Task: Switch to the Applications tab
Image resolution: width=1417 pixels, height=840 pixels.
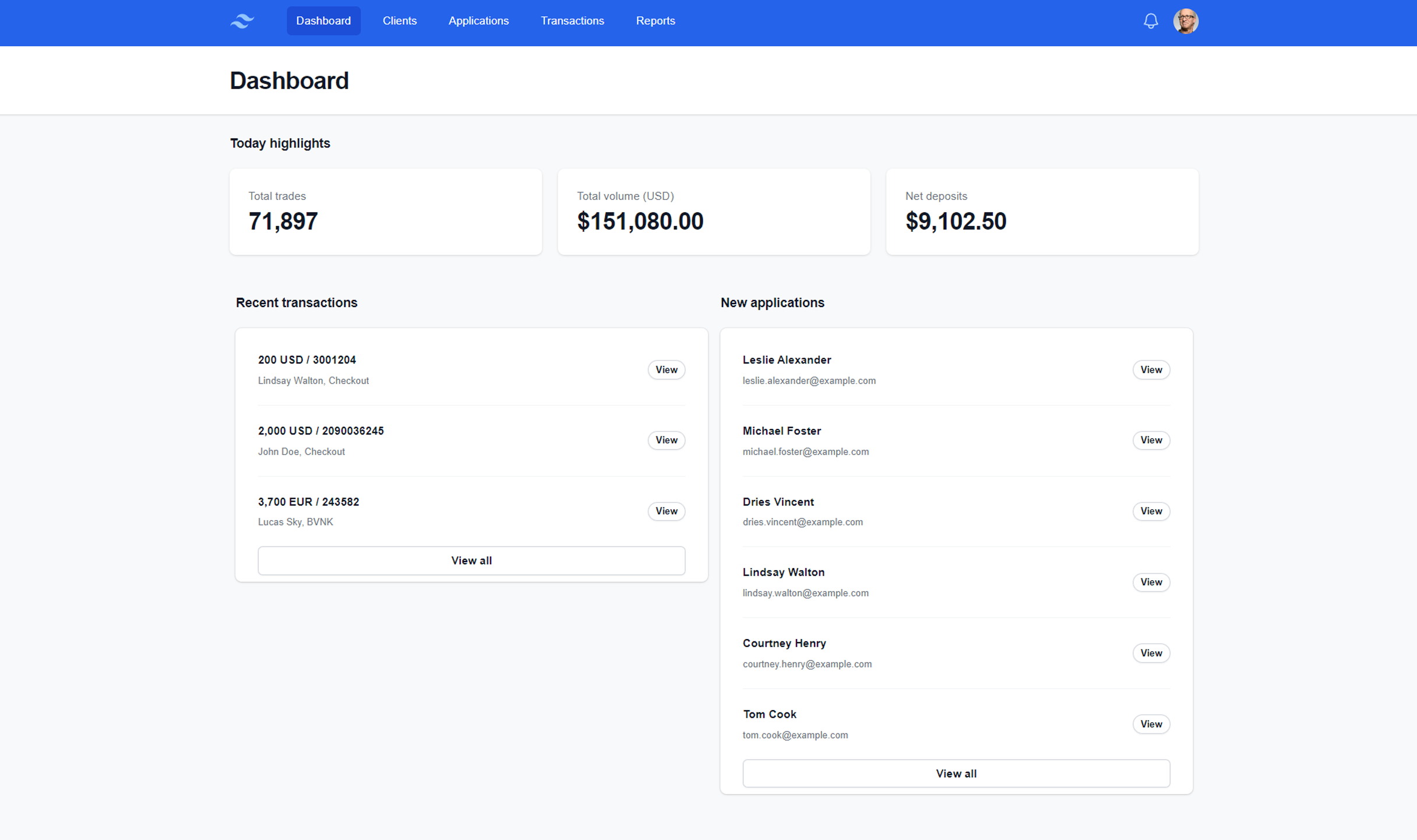Action: point(478,20)
